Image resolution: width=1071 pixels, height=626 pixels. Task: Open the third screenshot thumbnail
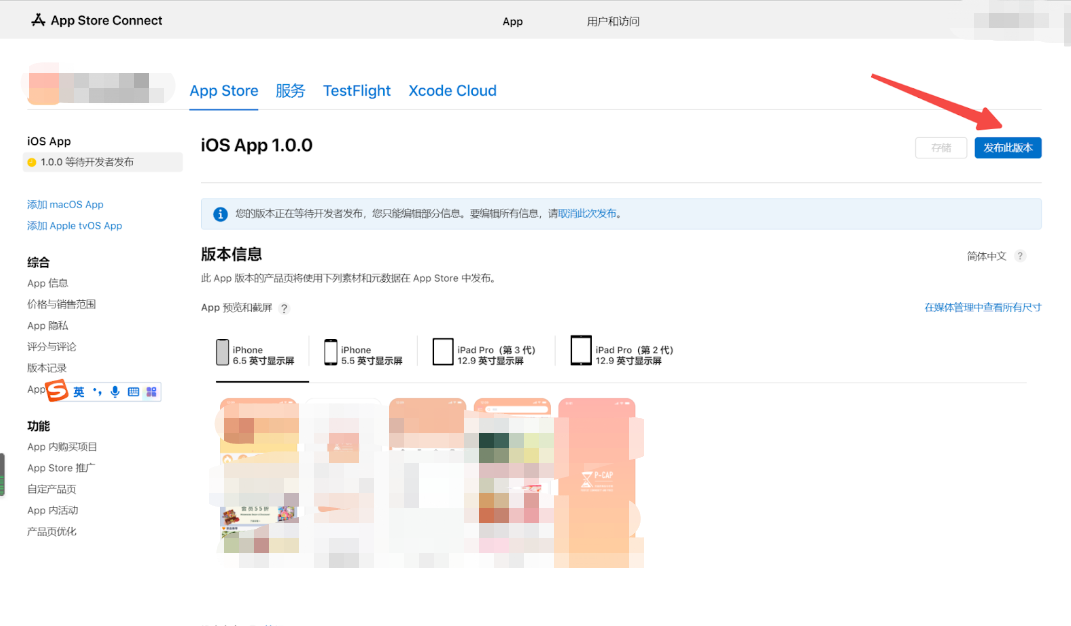[428, 482]
